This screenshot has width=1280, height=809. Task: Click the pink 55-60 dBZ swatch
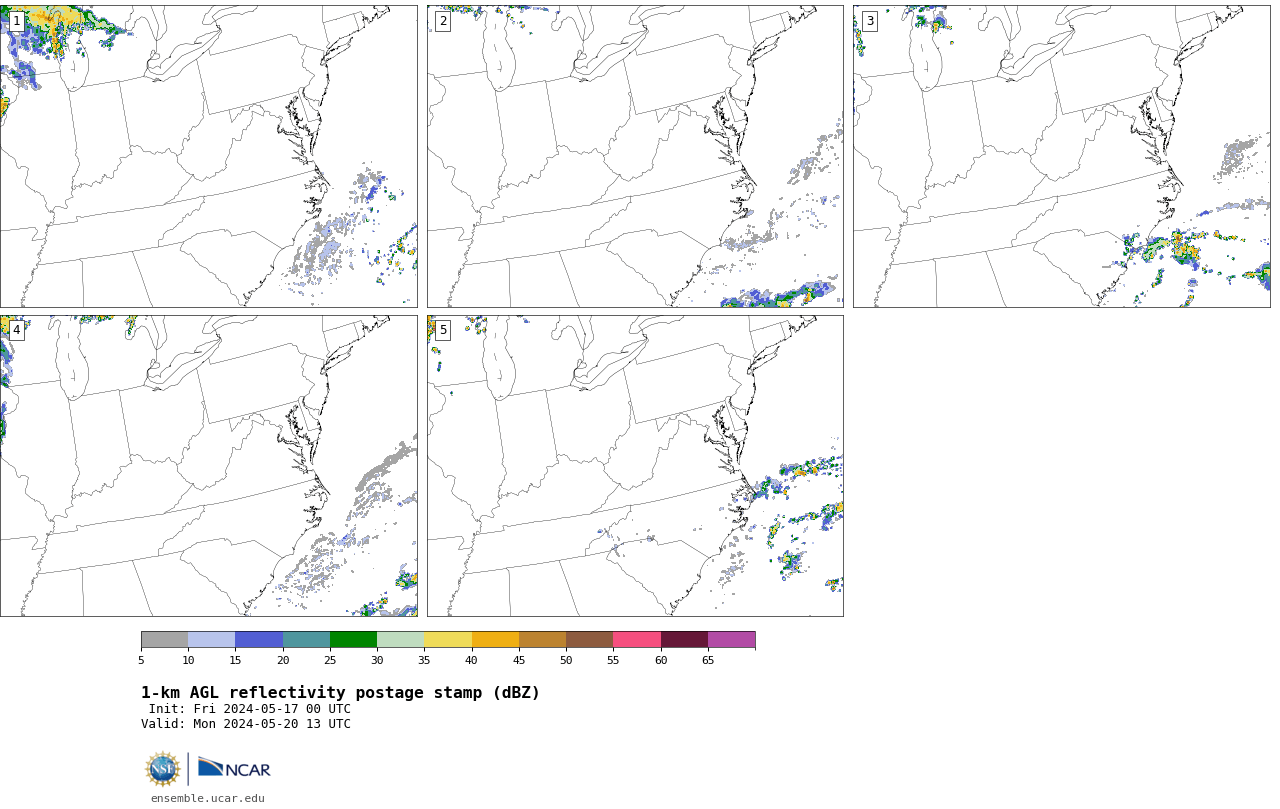tap(637, 640)
